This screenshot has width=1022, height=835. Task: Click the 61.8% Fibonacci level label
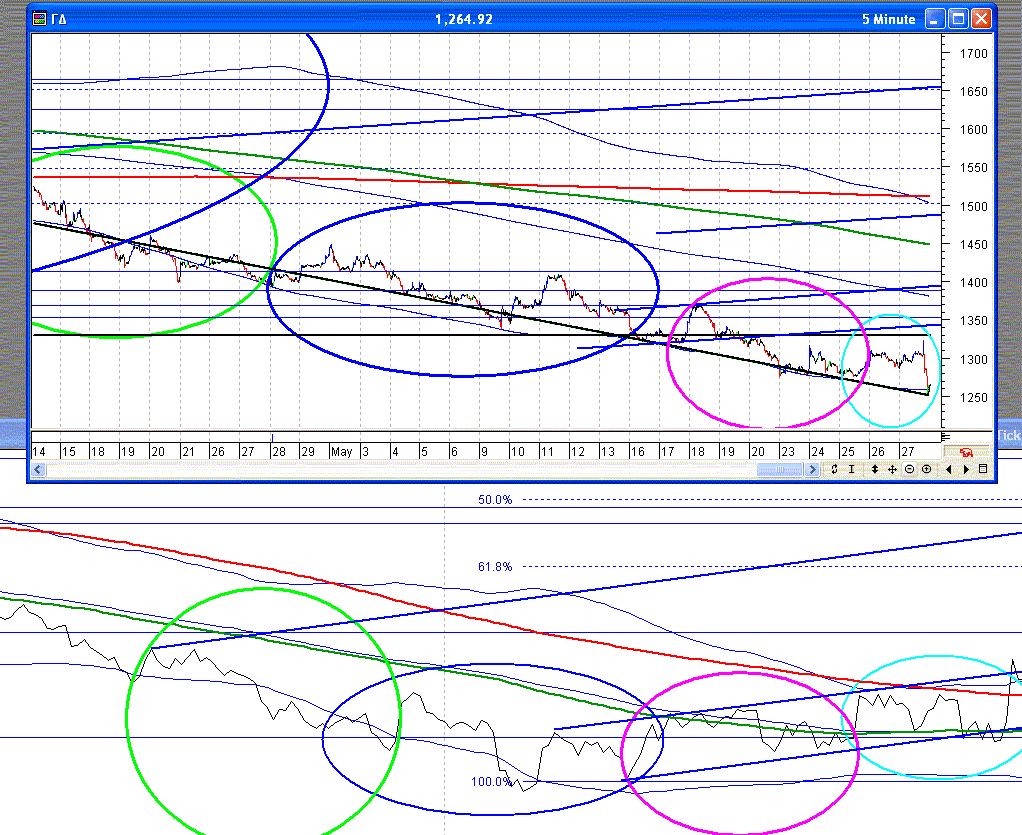pyautogui.click(x=494, y=567)
